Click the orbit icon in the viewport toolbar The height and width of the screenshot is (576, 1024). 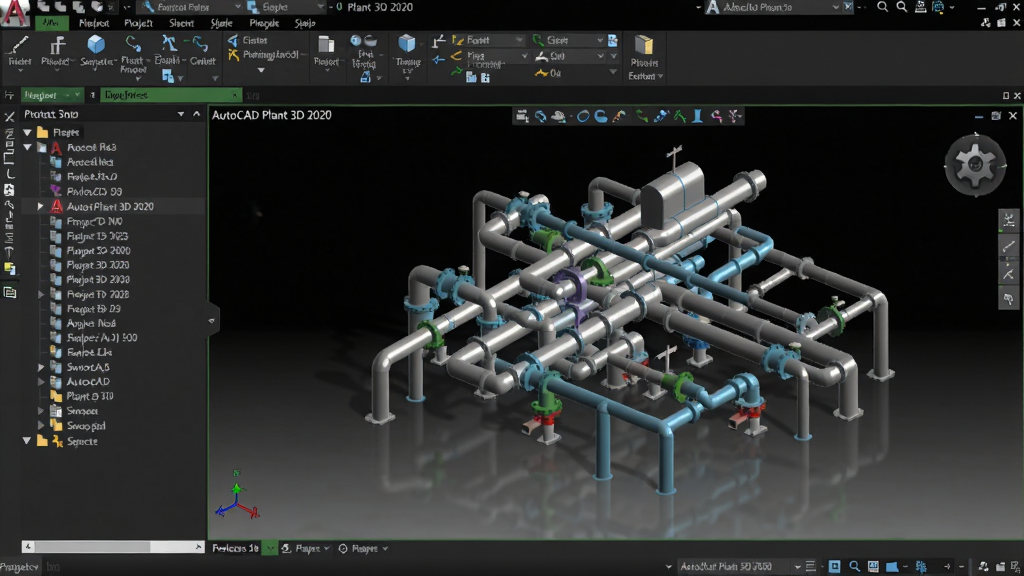pyautogui.click(x=541, y=116)
